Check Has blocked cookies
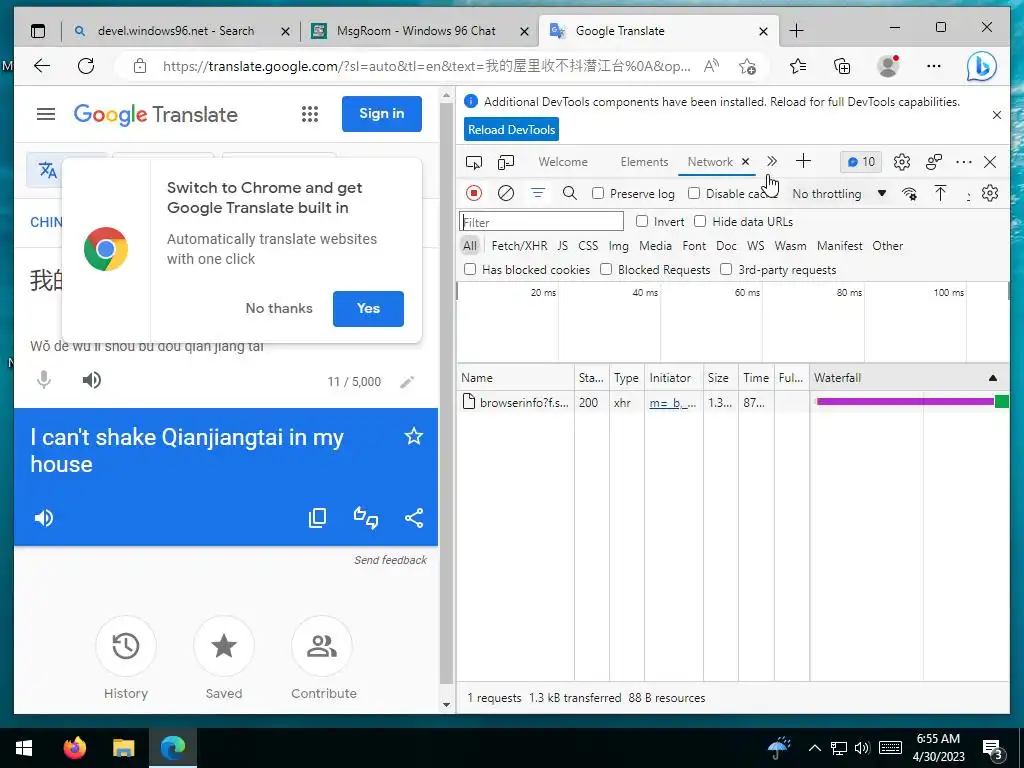1024x768 pixels. (470, 269)
